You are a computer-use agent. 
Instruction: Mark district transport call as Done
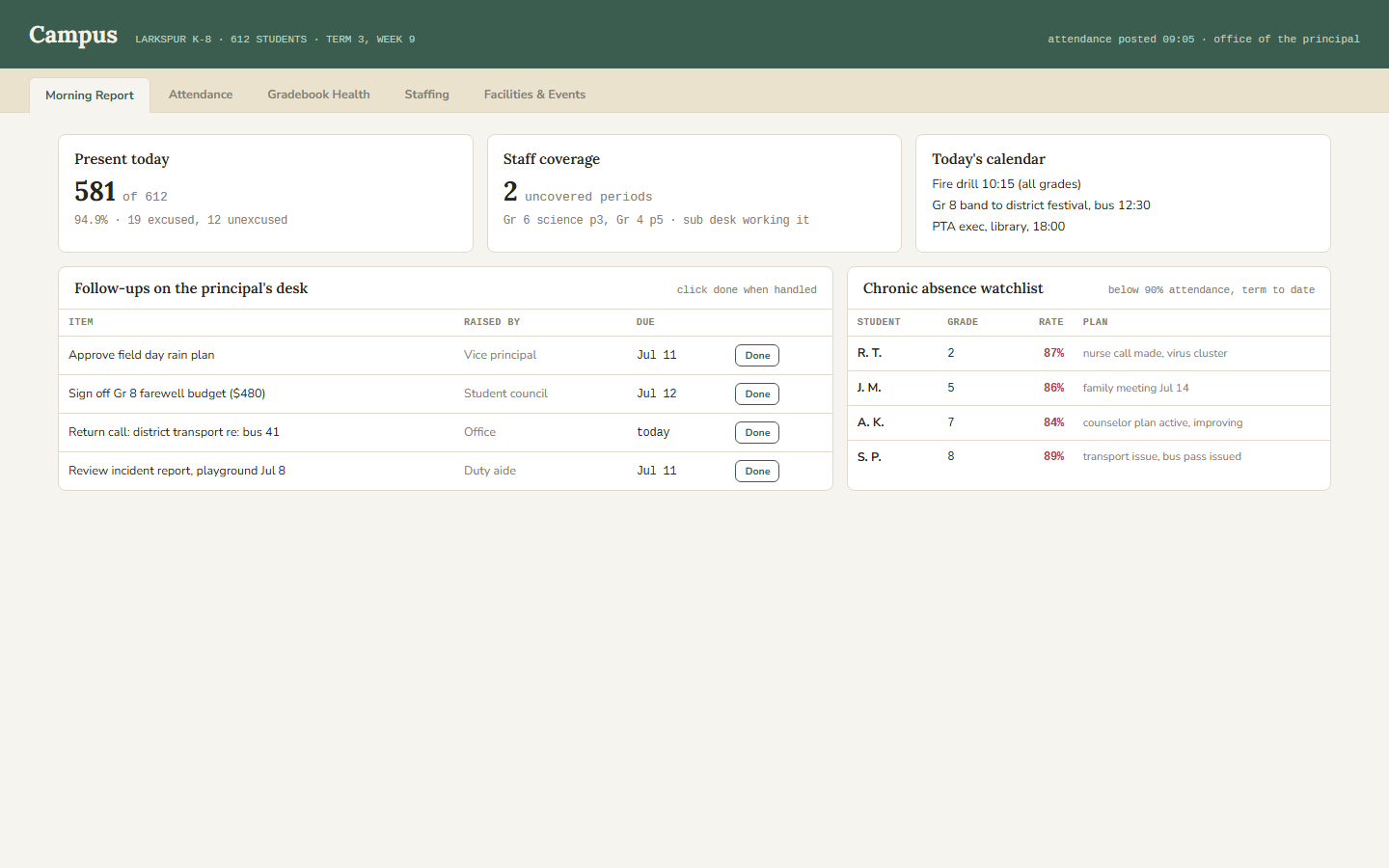point(757,433)
